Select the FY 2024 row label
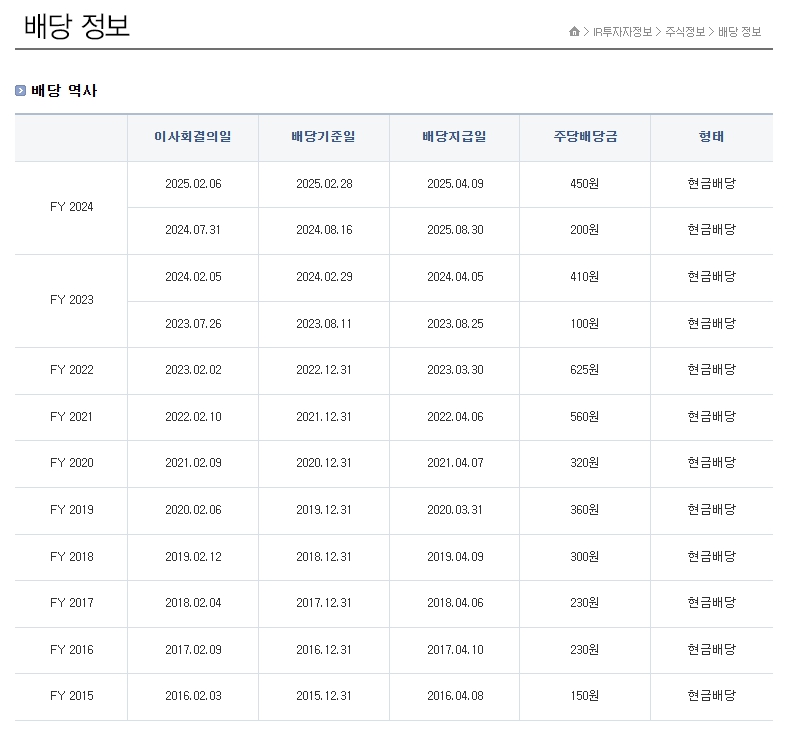788x735 pixels. tap(71, 207)
